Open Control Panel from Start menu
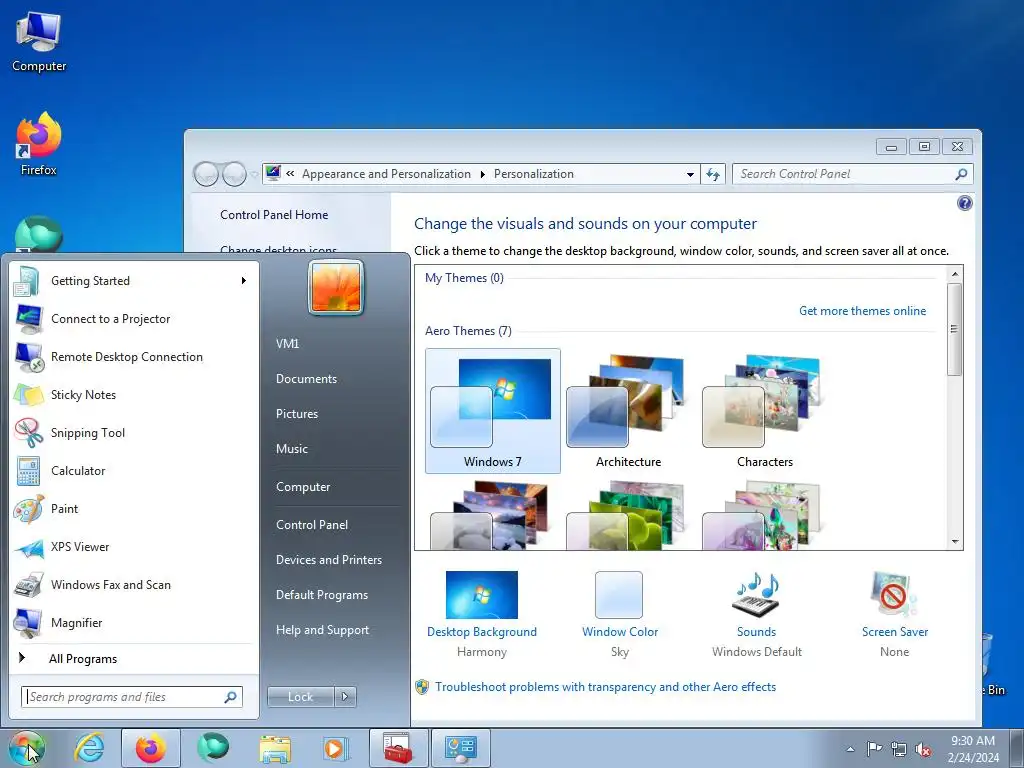The height and width of the screenshot is (768, 1024). (312, 525)
